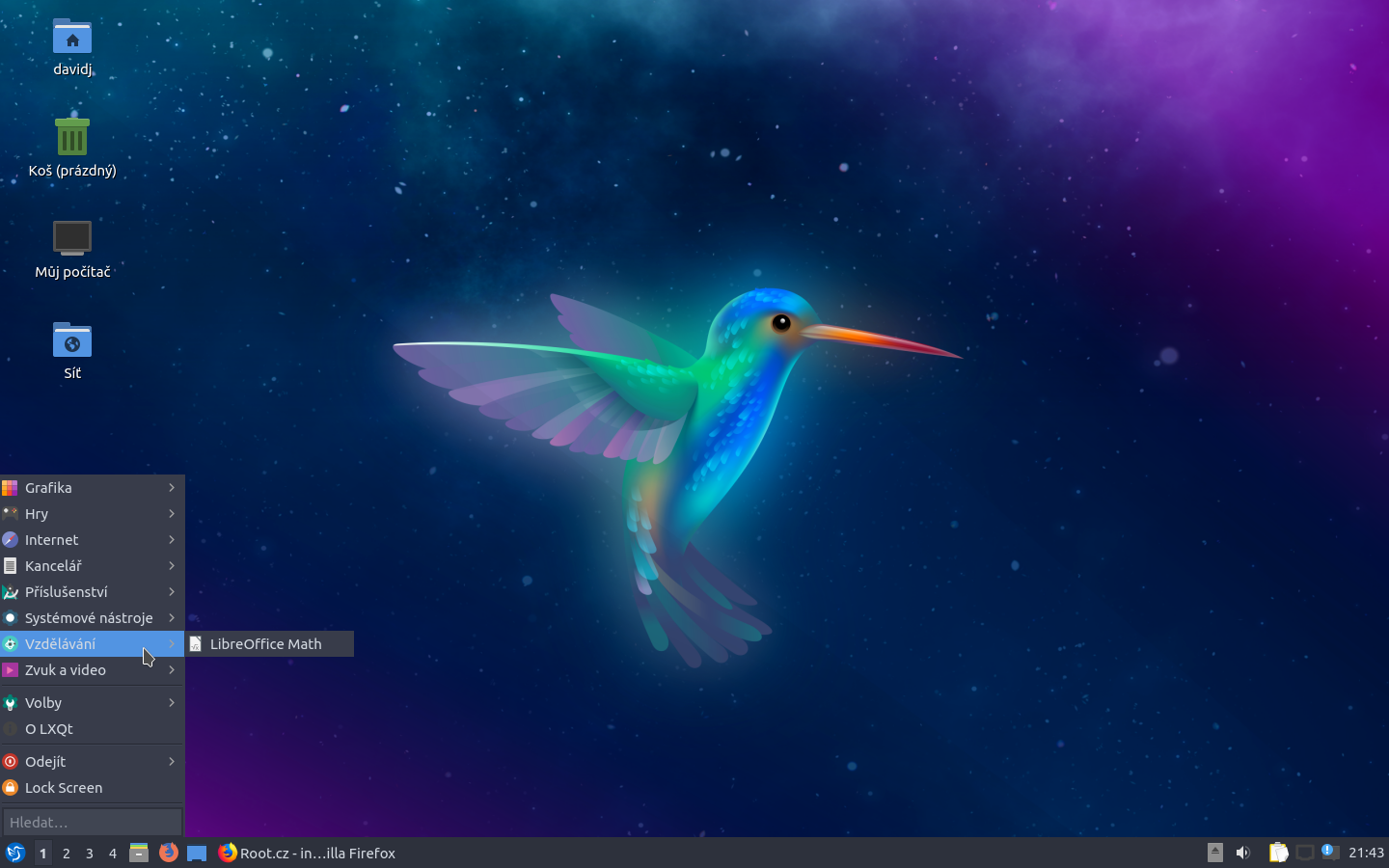Launch Firefox from the quick launch bar
The image size is (1389, 868).
[169, 853]
